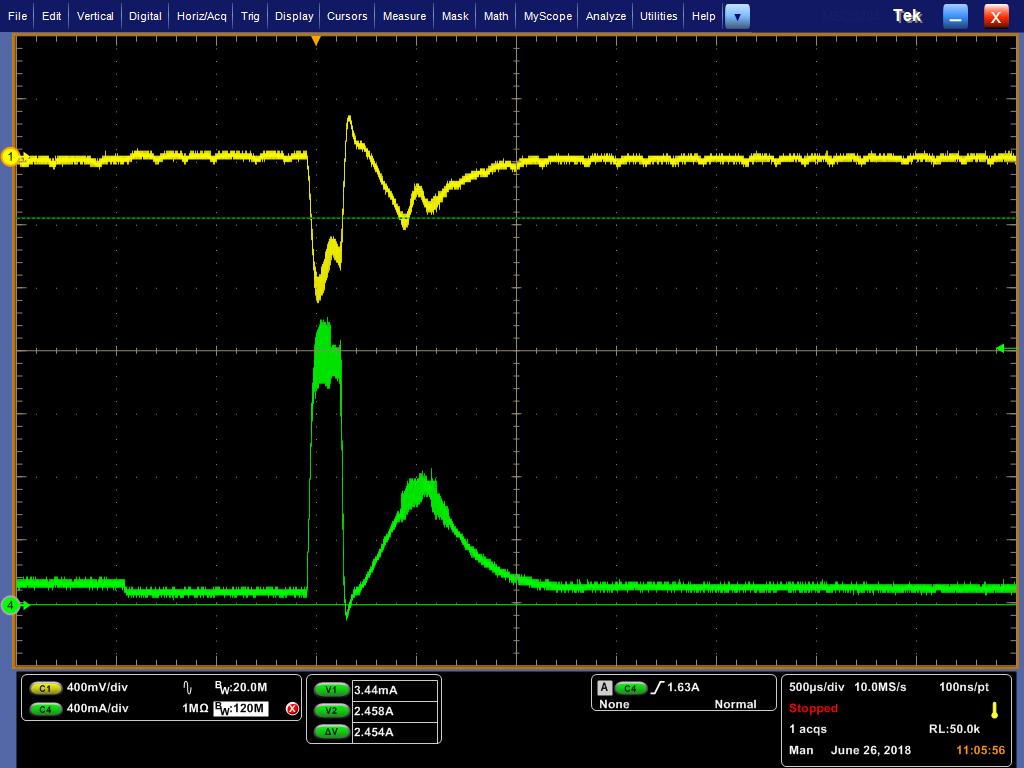Click the orange time 11:05:56
This screenshot has height=768, width=1024.
pyautogui.click(x=980, y=750)
